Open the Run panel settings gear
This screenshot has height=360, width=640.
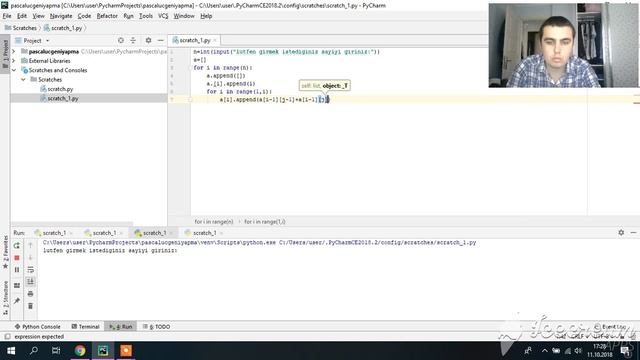[x=621, y=232]
